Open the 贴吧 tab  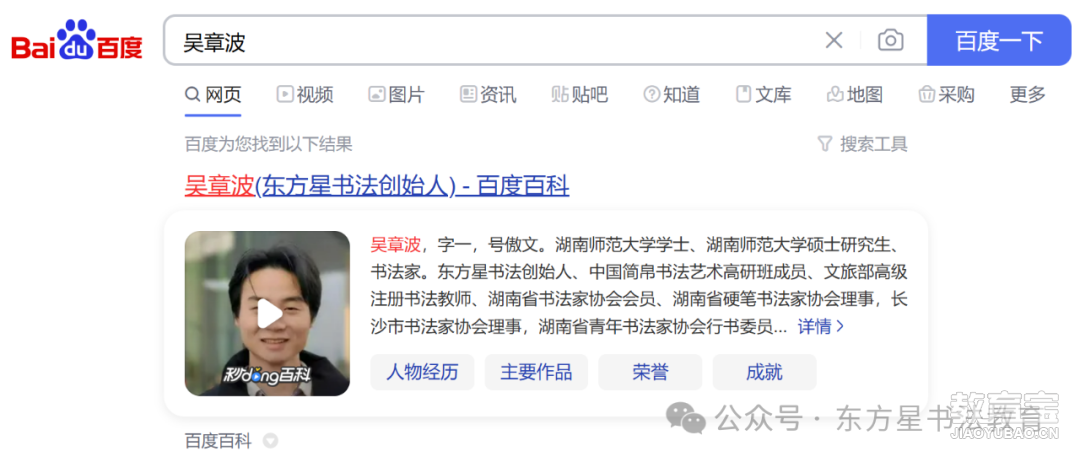click(x=580, y=94)
